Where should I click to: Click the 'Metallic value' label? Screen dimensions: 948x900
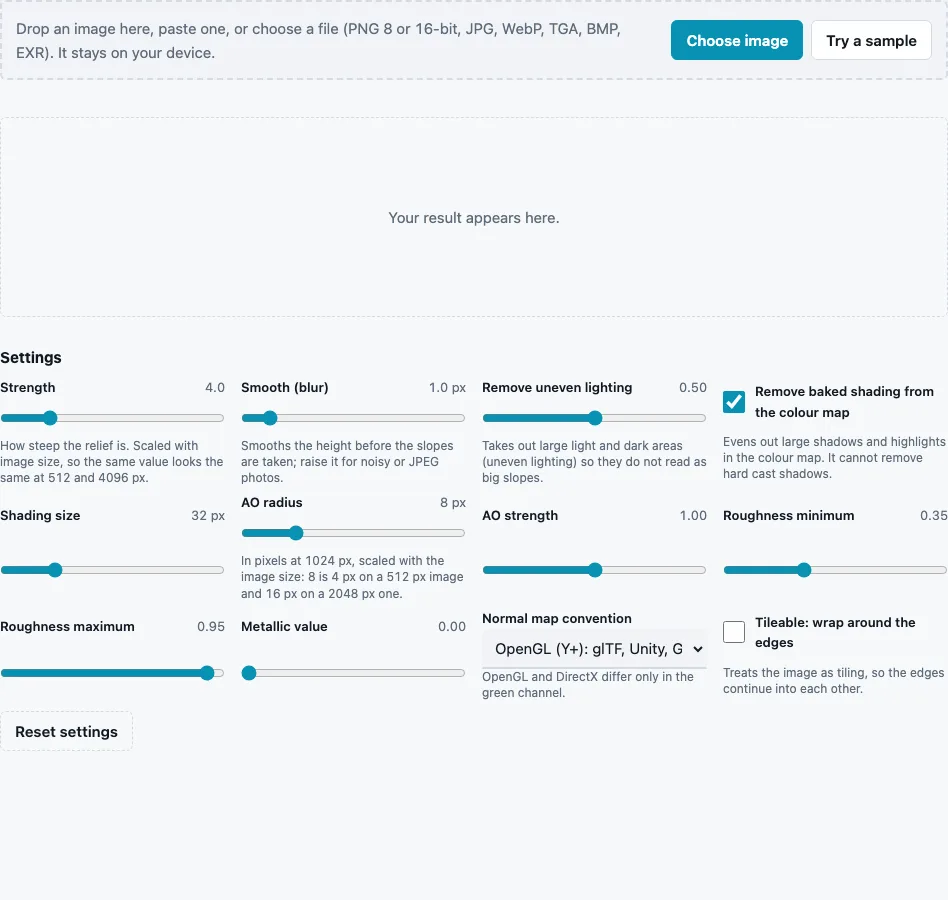284,627
